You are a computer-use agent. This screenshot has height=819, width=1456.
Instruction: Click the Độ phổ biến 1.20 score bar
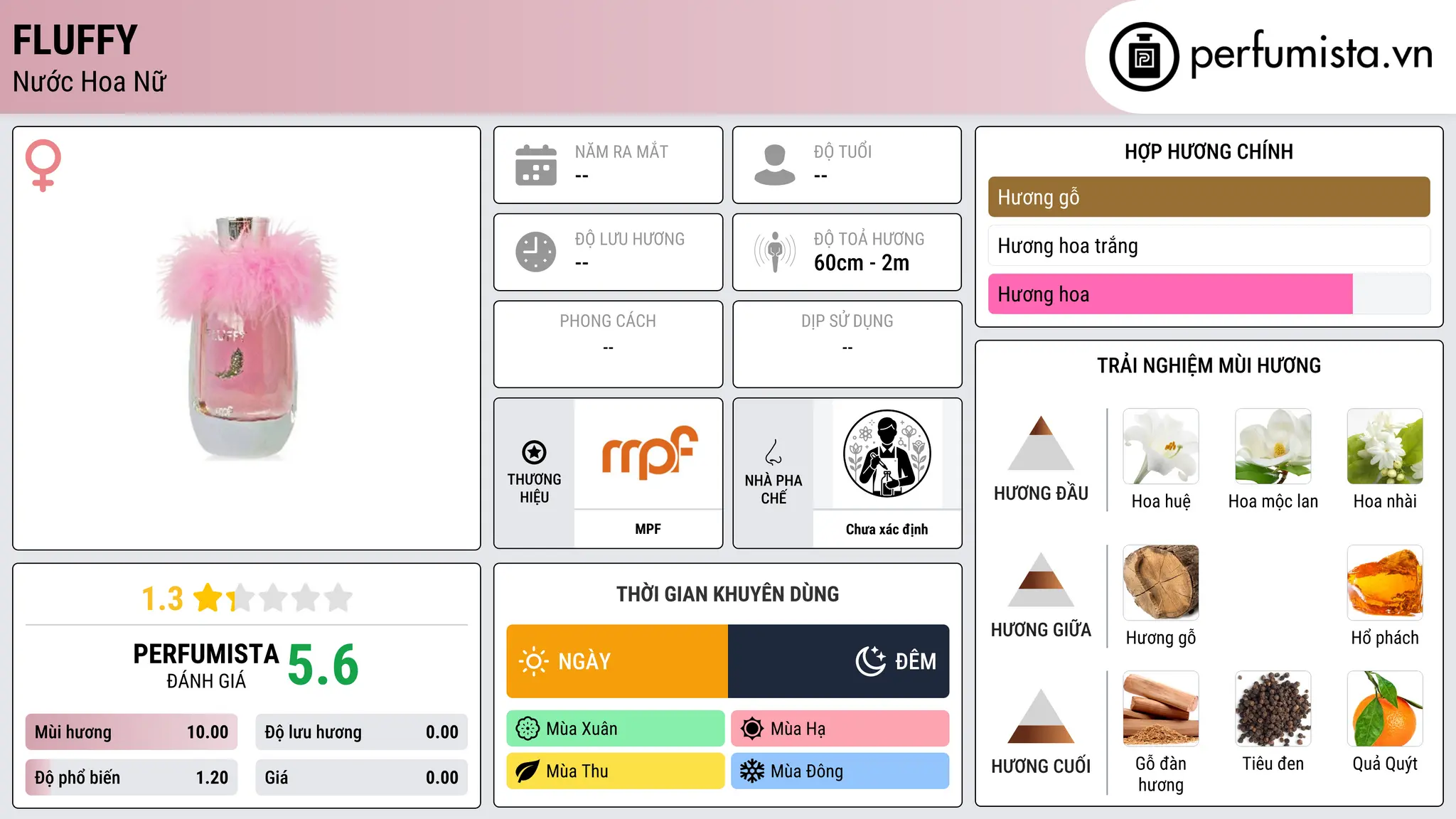pos(132,778)
